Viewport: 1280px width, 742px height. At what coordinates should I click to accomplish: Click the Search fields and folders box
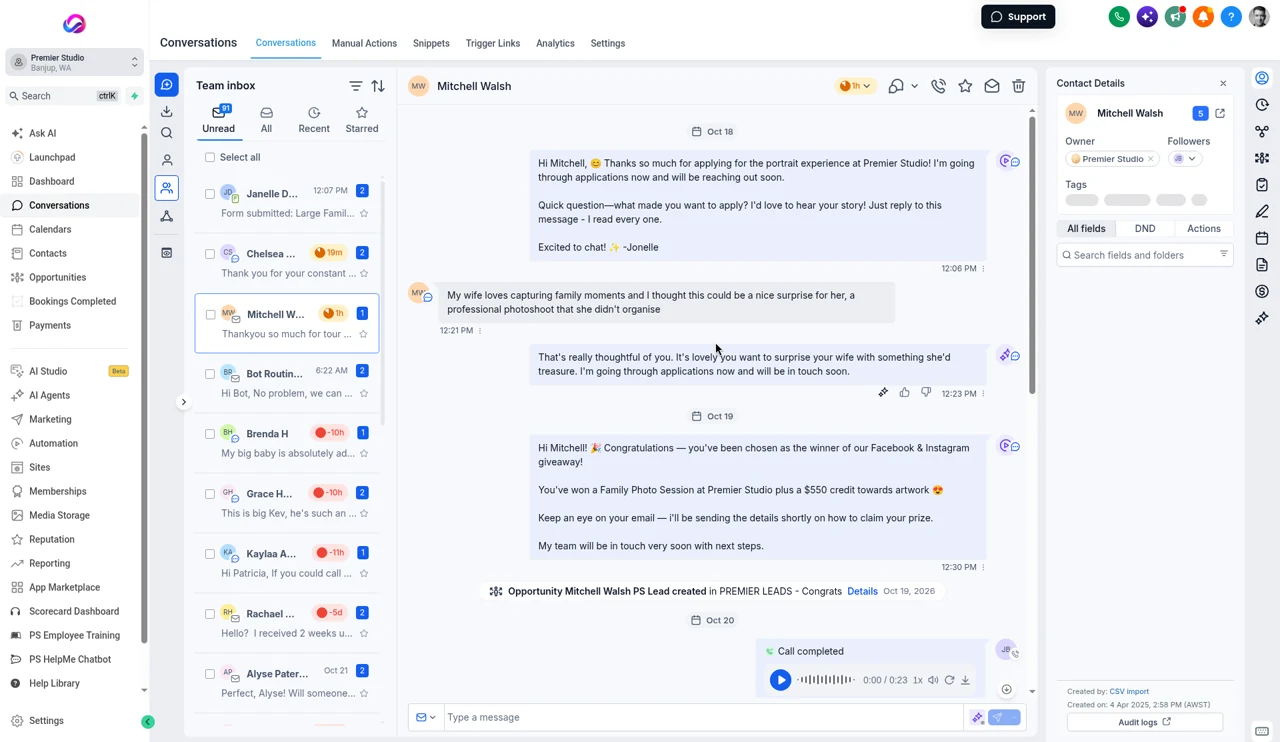click(x=1145, y=255)
